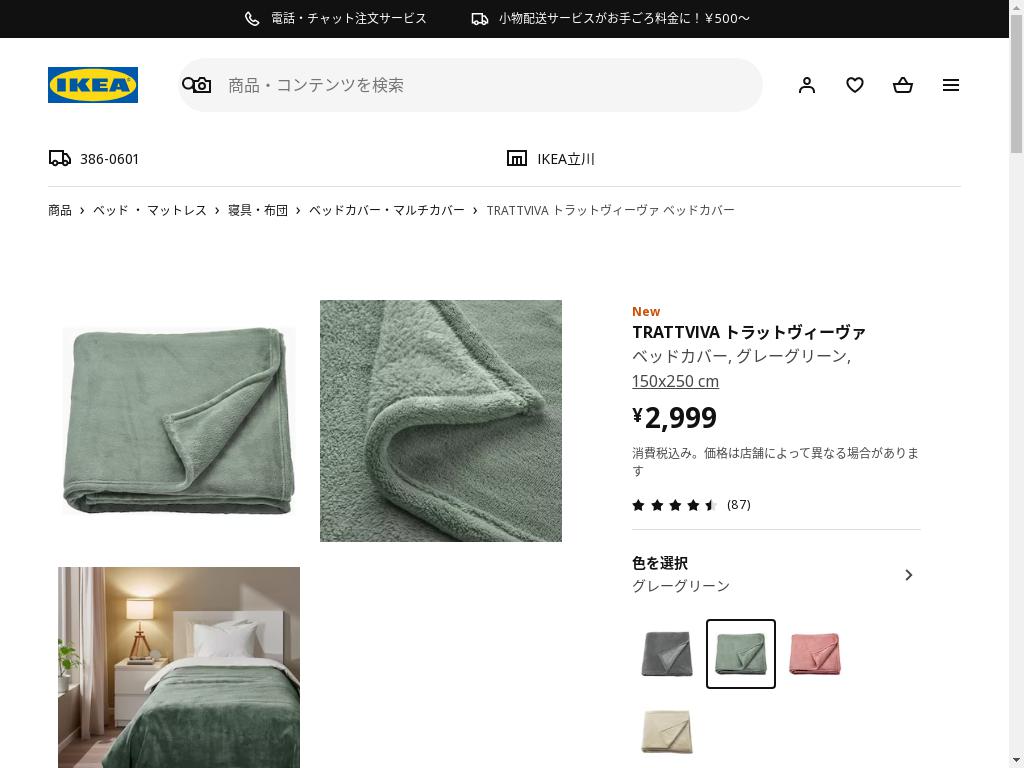The height and width of the screenshot is (768, 1024).
Task: Click the TRATTVIVA トラットヴィーヴァ product title
Action: pos(749,332)
